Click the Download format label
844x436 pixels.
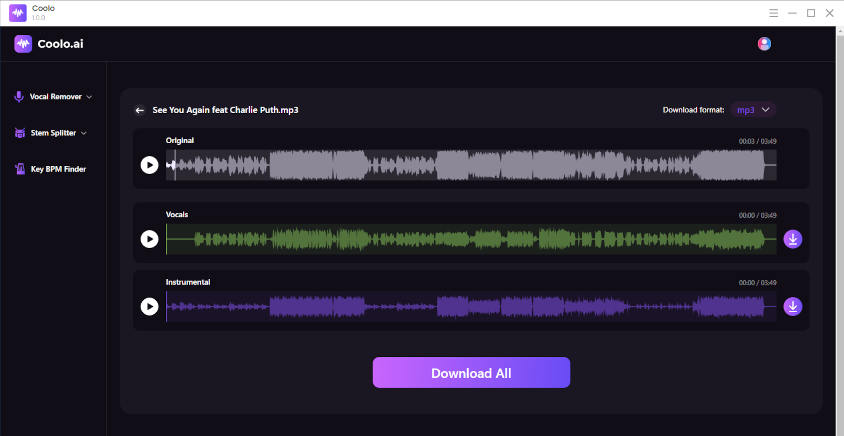pos(693,110)
